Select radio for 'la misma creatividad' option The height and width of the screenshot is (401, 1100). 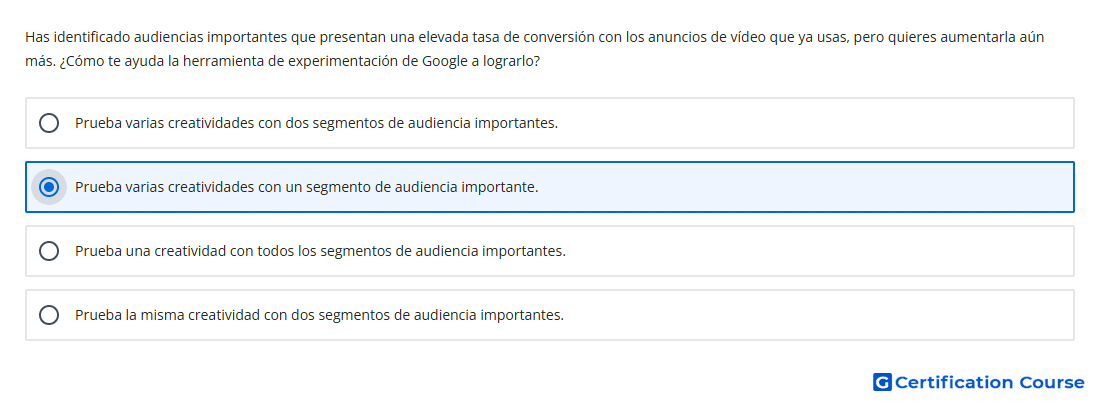pyautogui.click(x=49, y=315)
